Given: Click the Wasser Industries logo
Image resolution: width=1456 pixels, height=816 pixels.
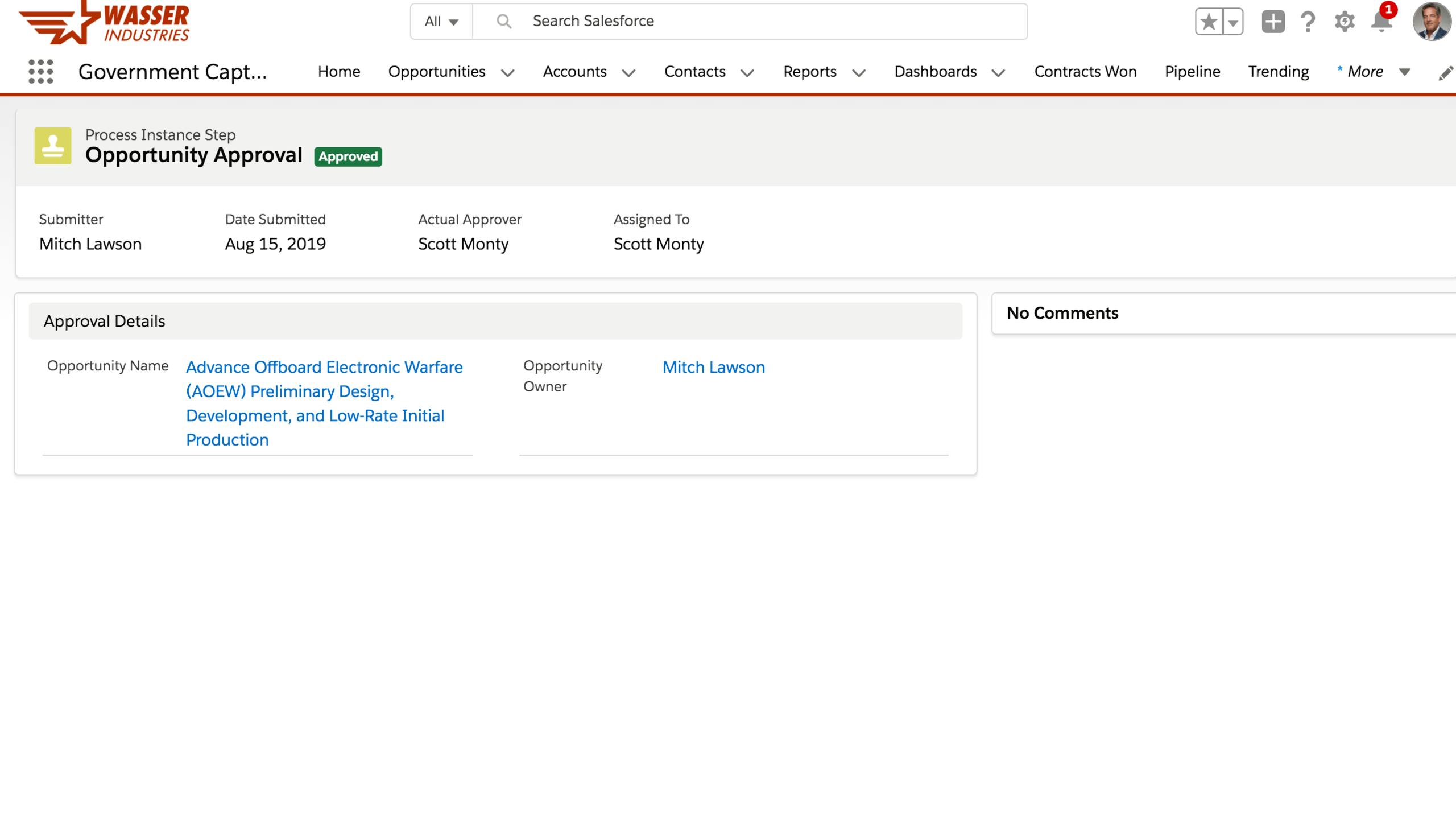Looking at the screenshot, I should point(104,22).
